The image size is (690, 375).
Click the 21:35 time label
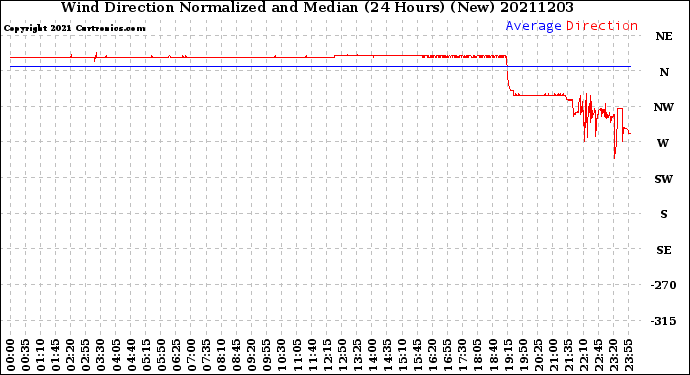coord(568,355)
